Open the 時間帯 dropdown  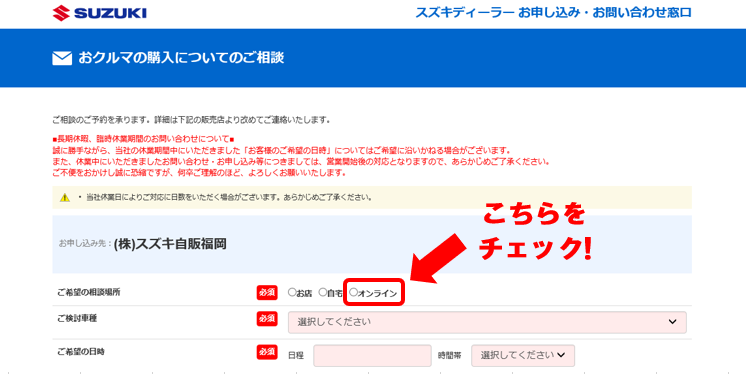tap(523, 355)
